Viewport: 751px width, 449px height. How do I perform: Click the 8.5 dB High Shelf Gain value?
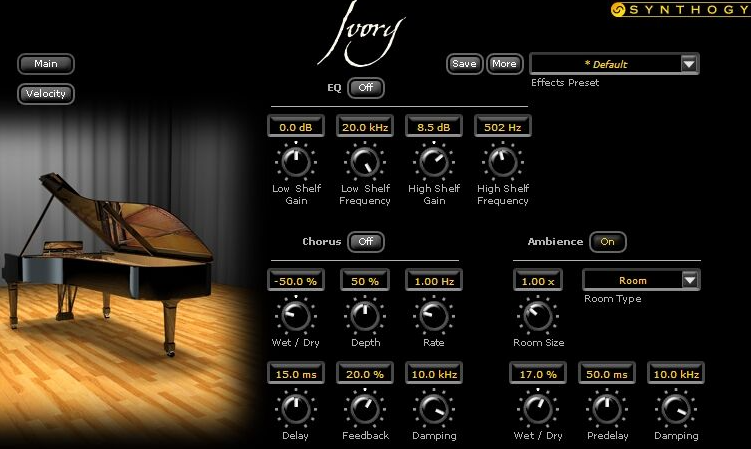(434, 127)
